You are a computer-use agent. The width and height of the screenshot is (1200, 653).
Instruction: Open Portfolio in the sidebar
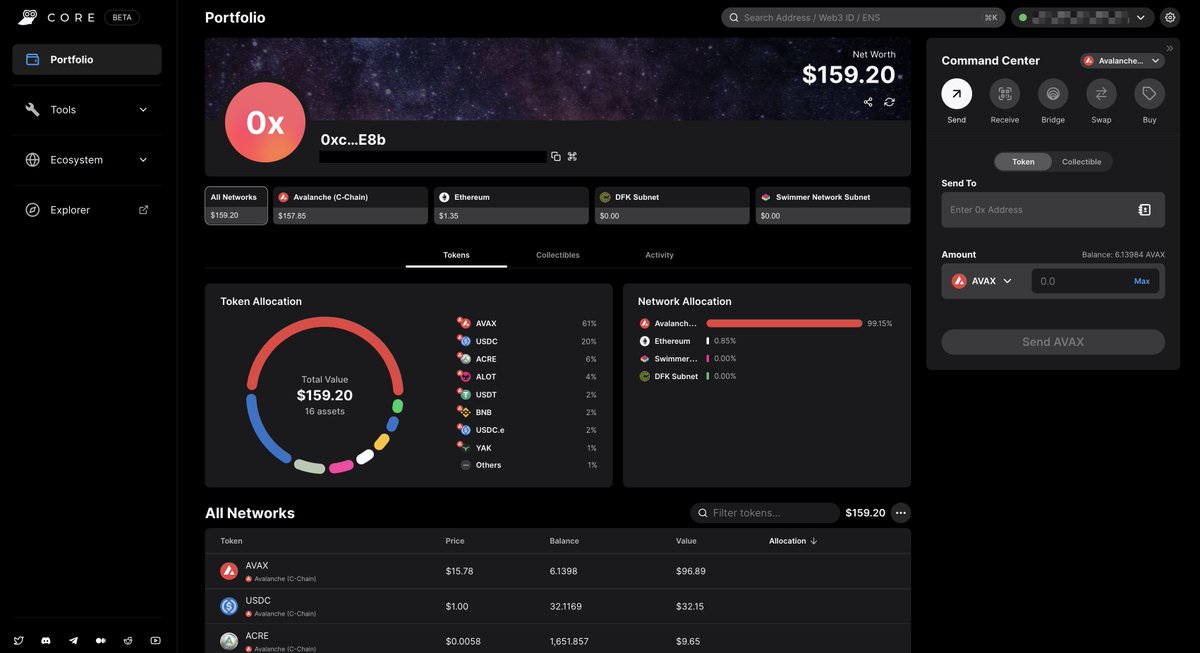(x=87, y=59)
